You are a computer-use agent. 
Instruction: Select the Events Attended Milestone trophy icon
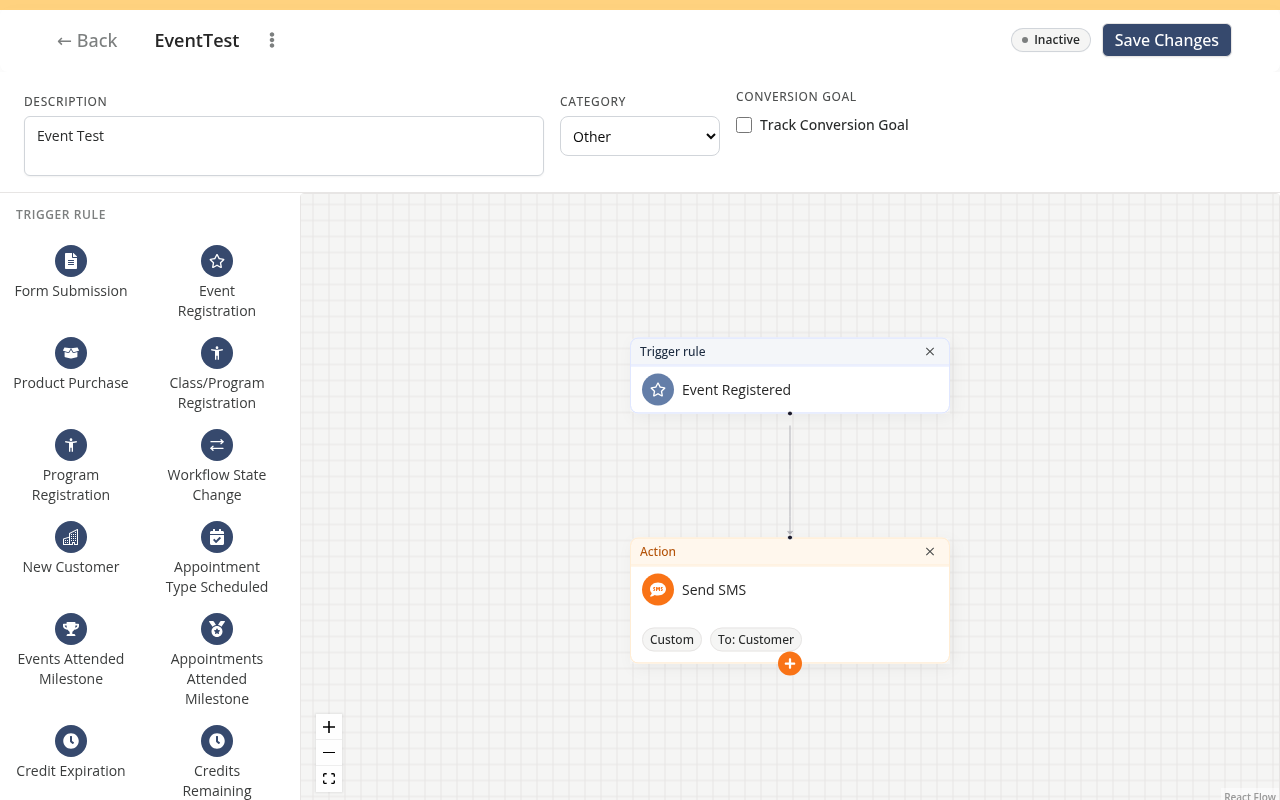click(x=71, y=629)
